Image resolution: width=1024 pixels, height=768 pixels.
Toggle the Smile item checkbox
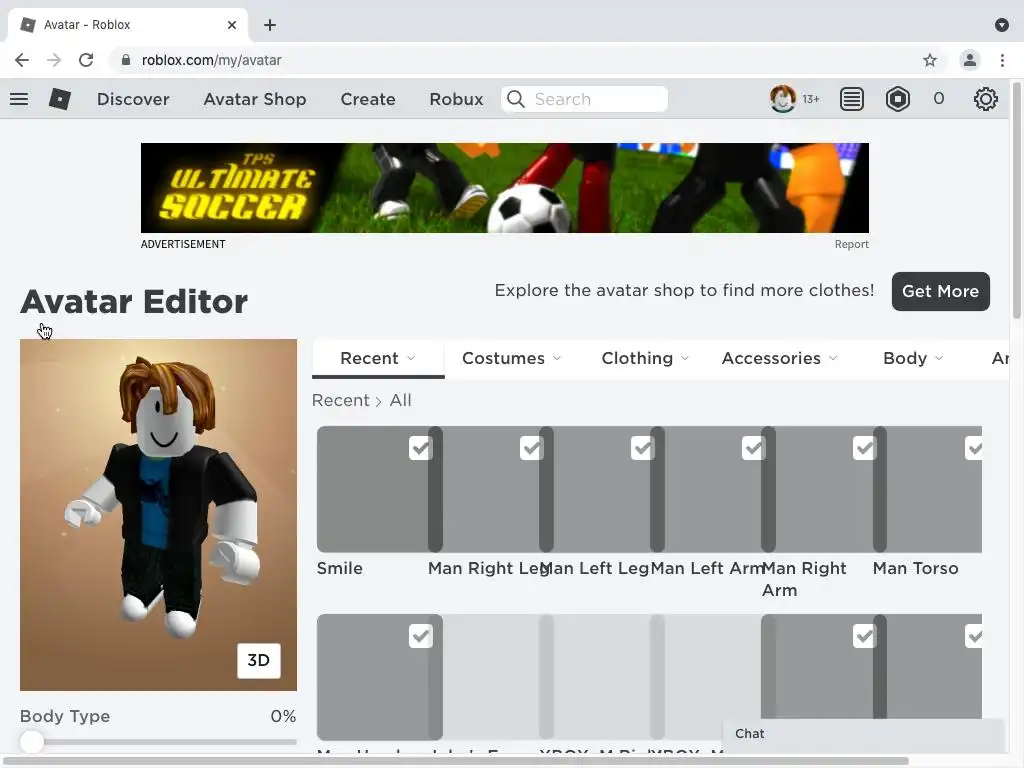tap(421, 449)
